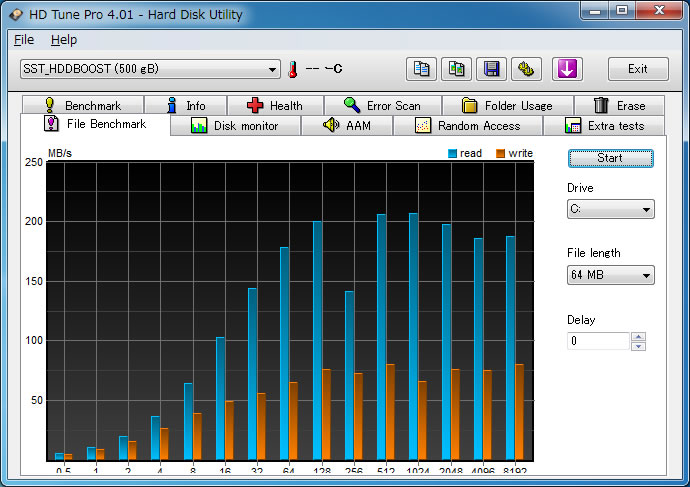This screenshot has width=690, height=487.
Task: Click the File length label
Action: point(594,253)
